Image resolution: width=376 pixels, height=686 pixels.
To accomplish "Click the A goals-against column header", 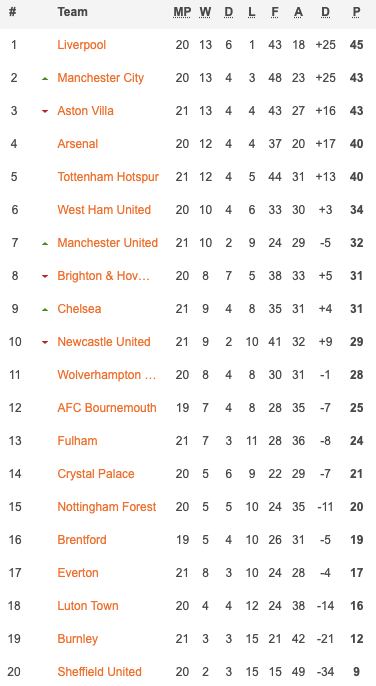I will [x=299, y=12].
